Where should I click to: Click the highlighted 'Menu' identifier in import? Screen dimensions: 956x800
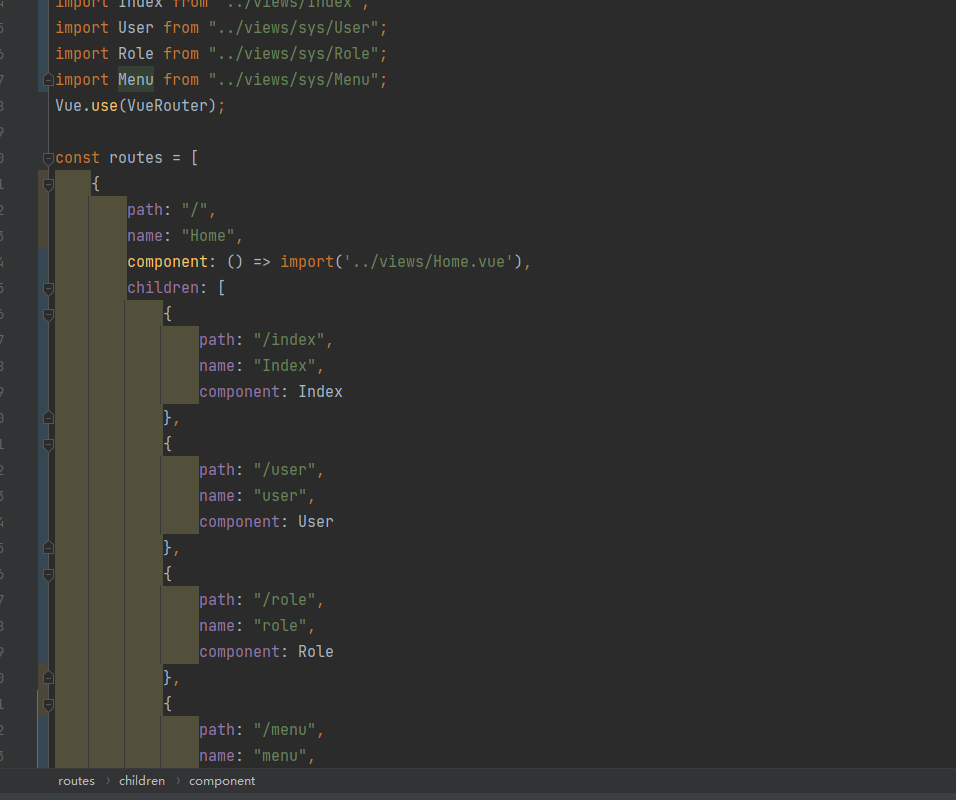(x=136, y=80)
